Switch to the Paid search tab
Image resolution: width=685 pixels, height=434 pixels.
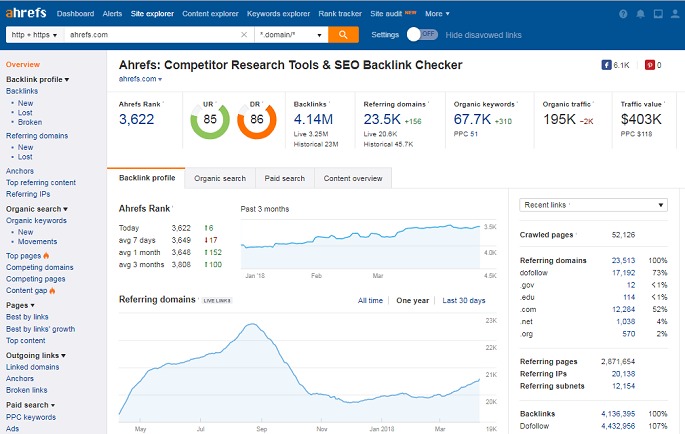284,178
